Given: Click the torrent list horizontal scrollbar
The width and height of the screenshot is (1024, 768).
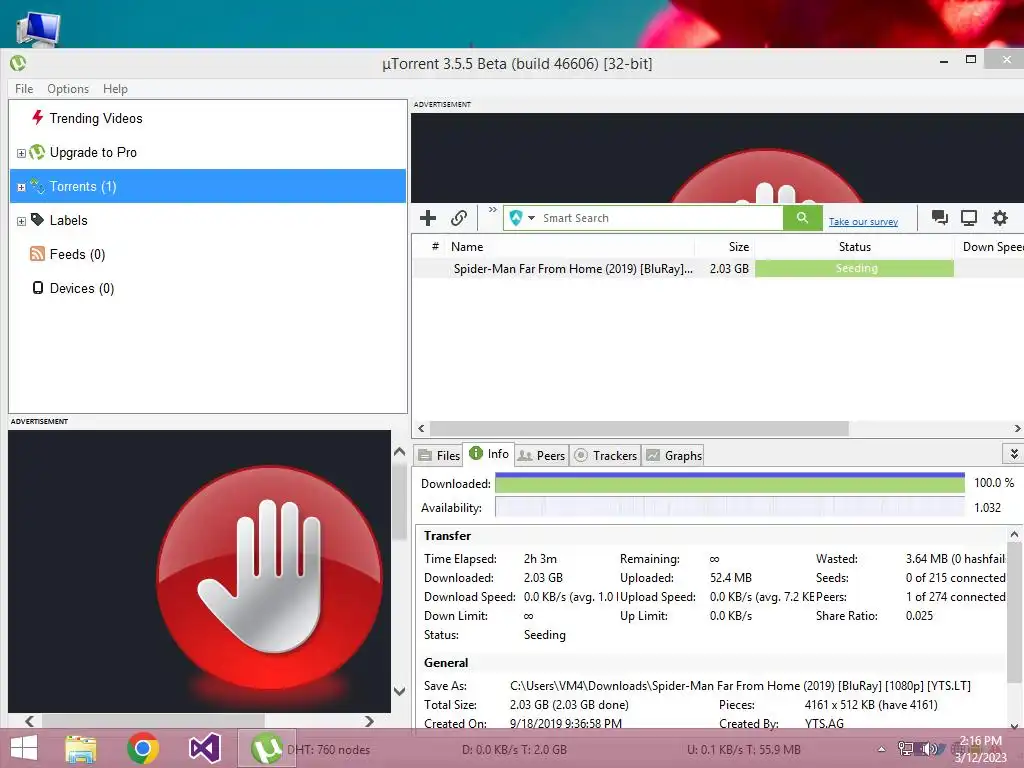Looking at the screenshot, I should coord(639,428).
